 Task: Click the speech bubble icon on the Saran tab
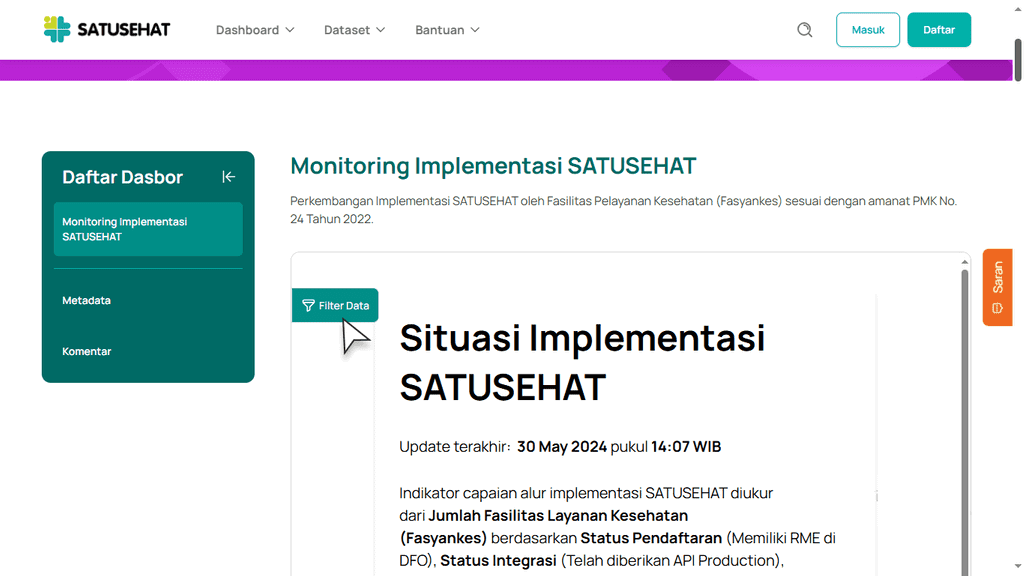point(997,307)
